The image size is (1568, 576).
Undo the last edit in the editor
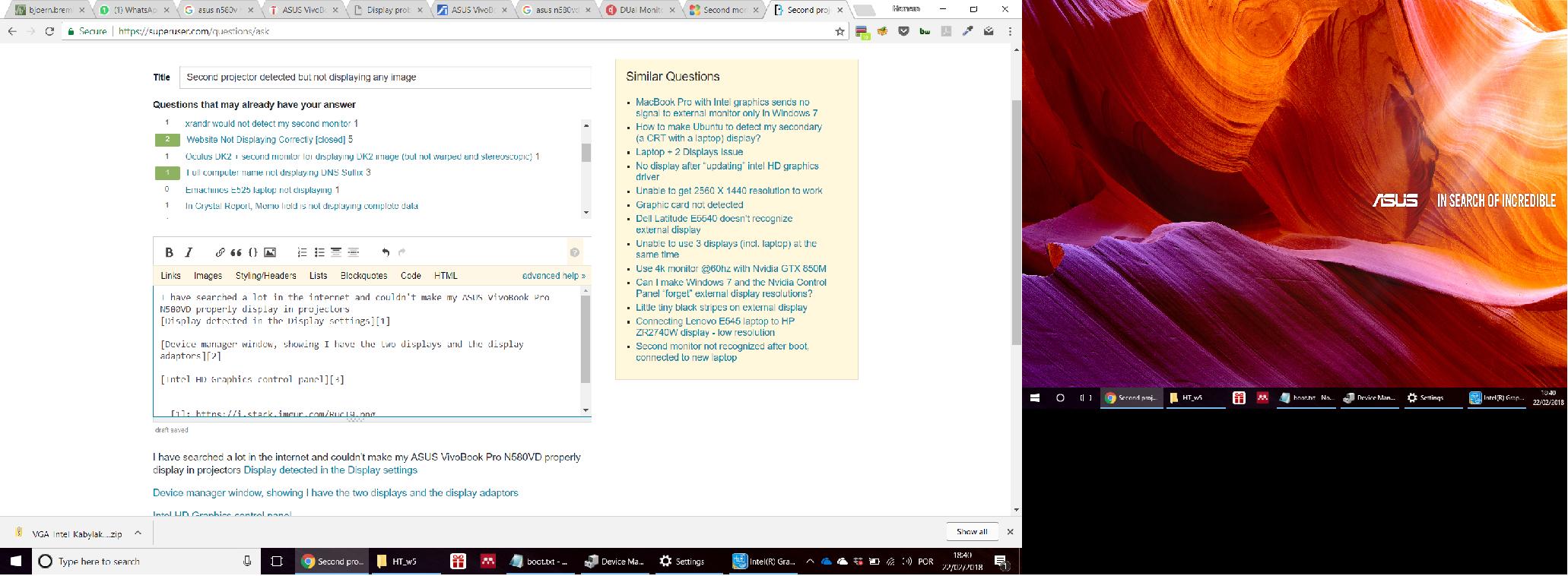(386, 252)
